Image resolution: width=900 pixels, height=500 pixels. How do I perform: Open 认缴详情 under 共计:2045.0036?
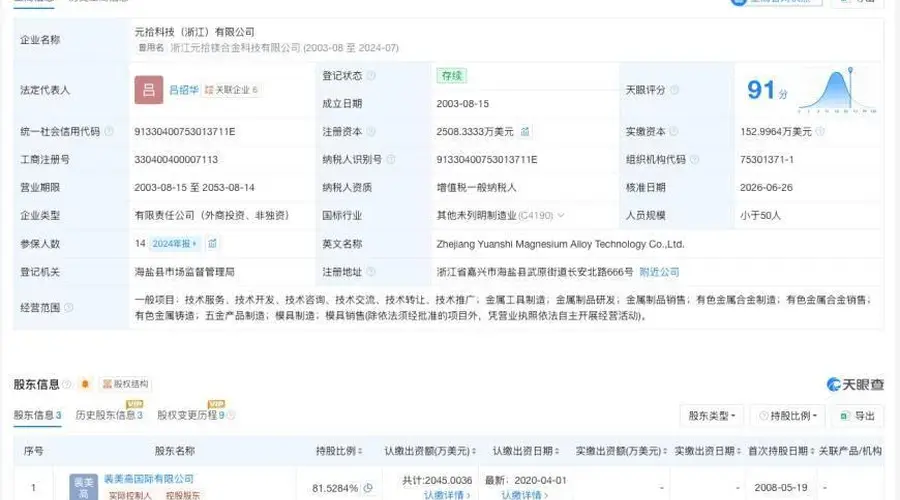[x=447, y=495]
